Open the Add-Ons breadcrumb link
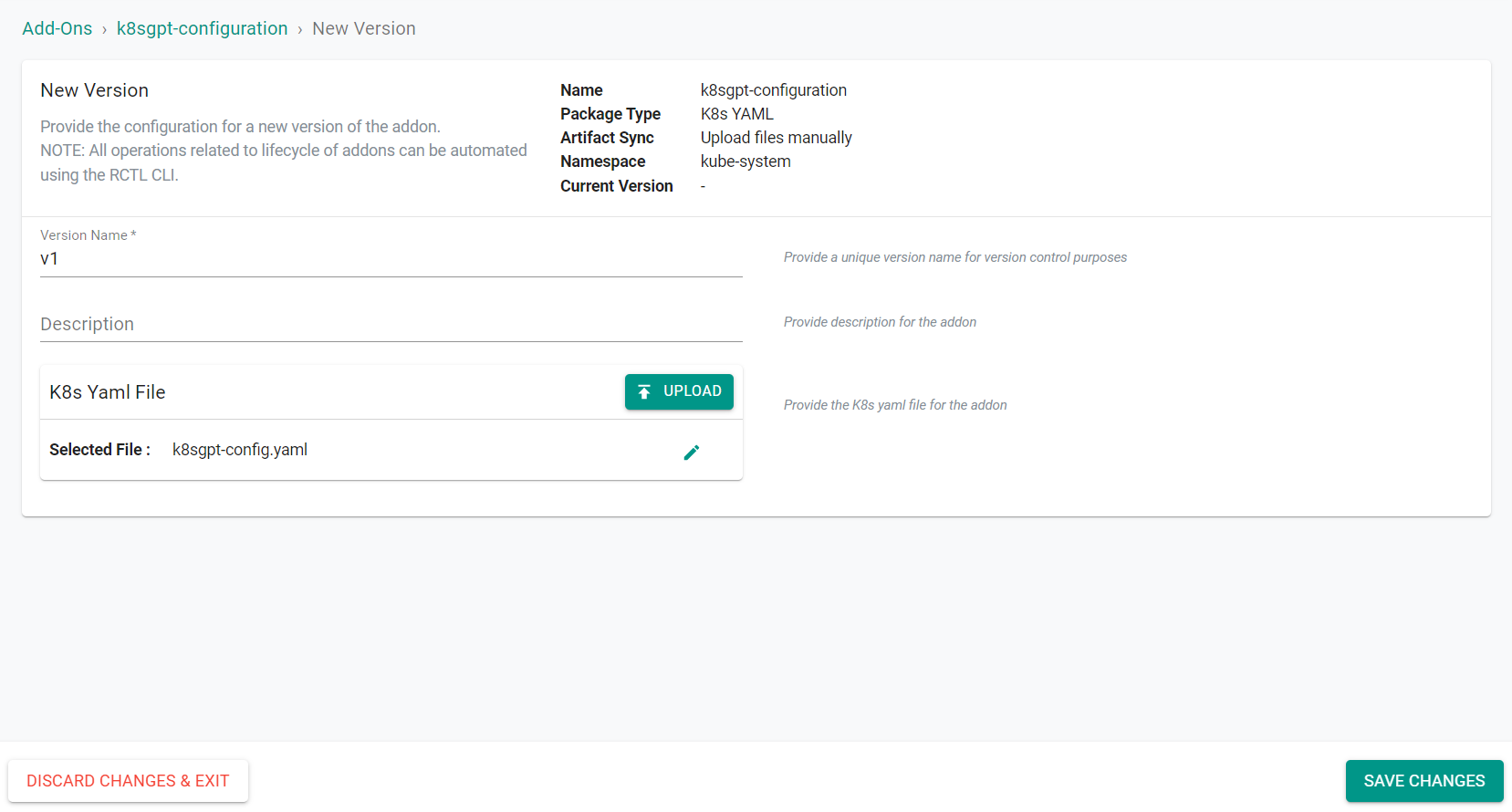1512x812 pixels. pos(57,28)
